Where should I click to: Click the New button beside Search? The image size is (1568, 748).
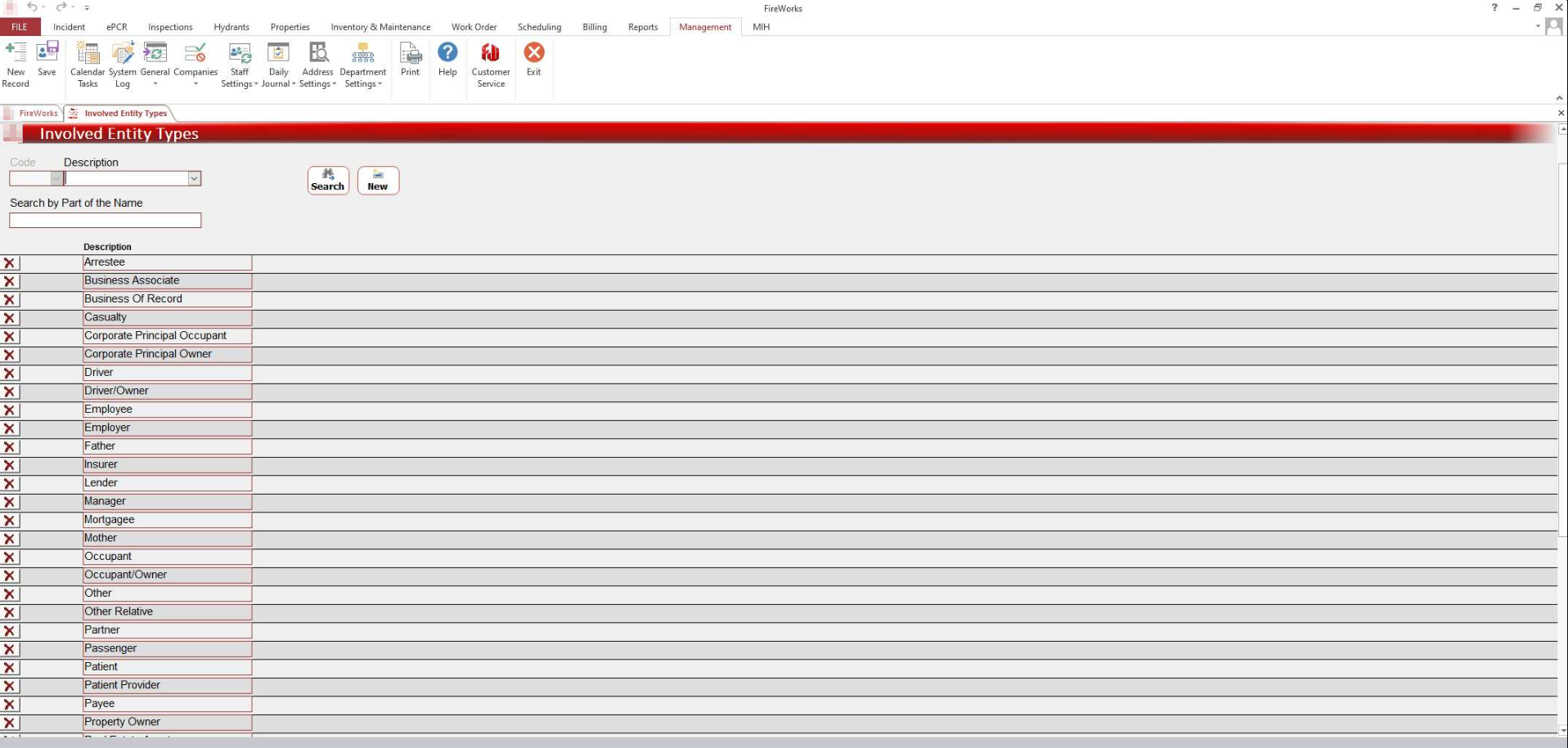(x=378, y=181)
